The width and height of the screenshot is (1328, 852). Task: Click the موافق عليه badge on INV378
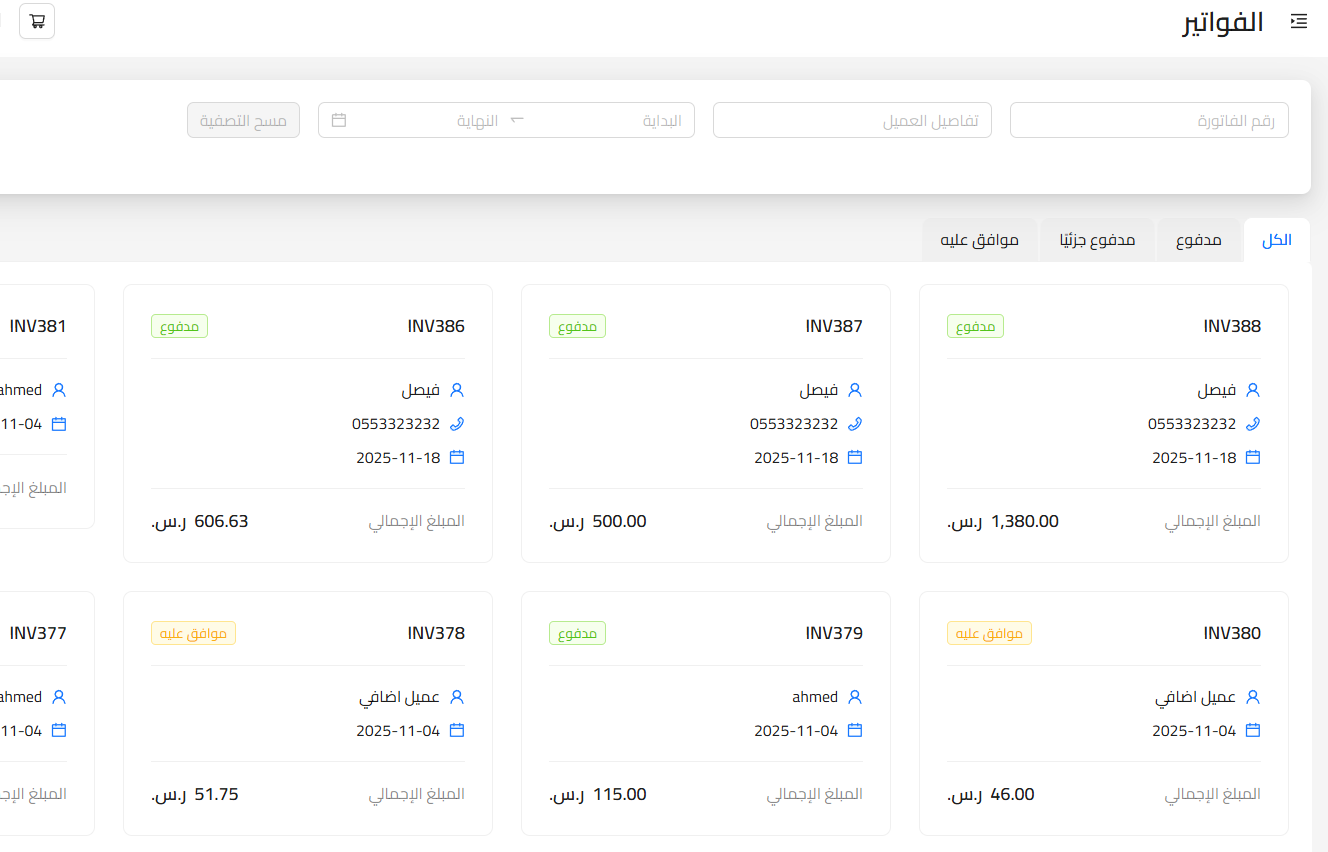tap(193, 633)
